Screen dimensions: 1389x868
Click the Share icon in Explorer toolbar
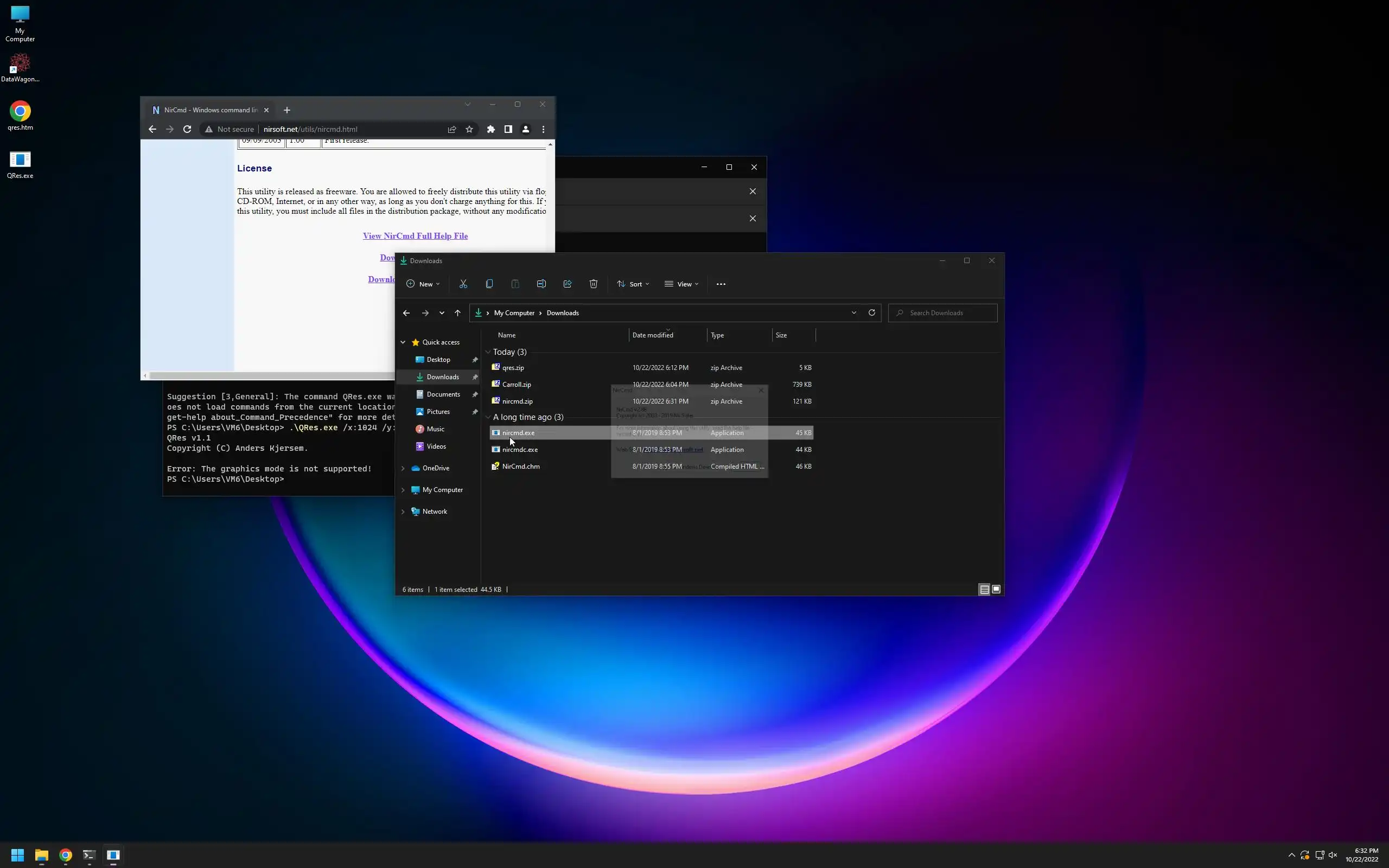point(567,284)
